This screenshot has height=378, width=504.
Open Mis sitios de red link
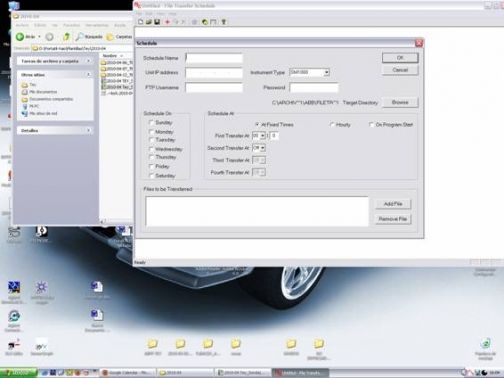[43, 113]
